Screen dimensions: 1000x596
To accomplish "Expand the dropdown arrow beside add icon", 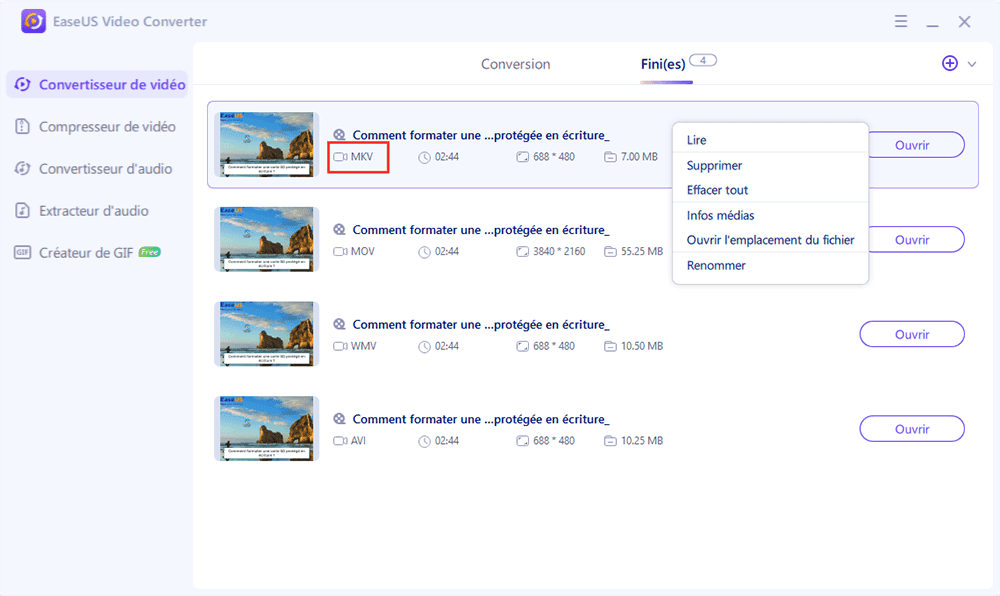I will point(972,64).
